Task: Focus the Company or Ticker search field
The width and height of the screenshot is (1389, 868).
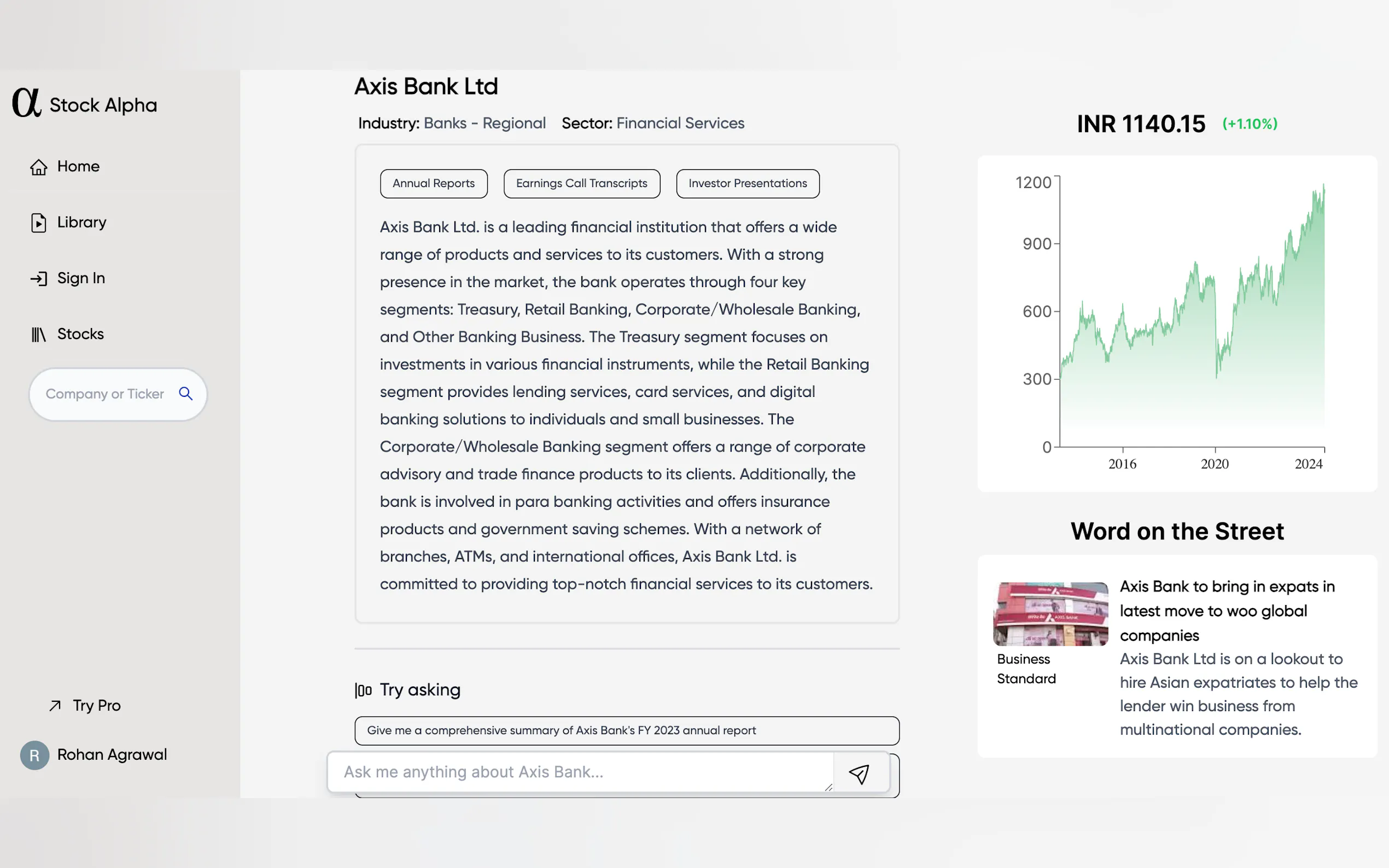Action: click(105, 395)
